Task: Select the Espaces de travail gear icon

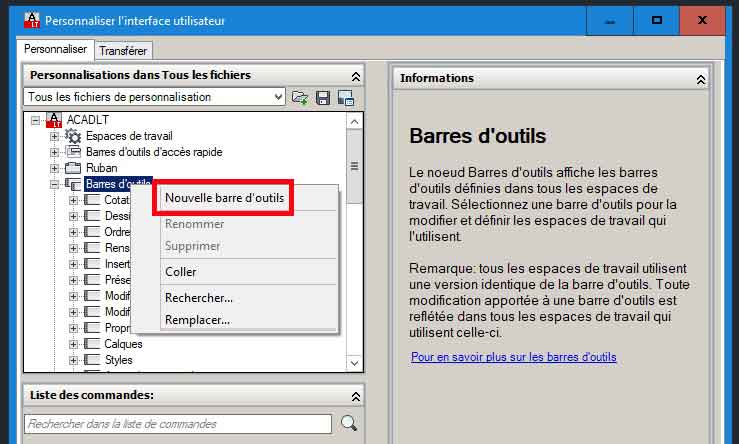Action: pos(73,136)
